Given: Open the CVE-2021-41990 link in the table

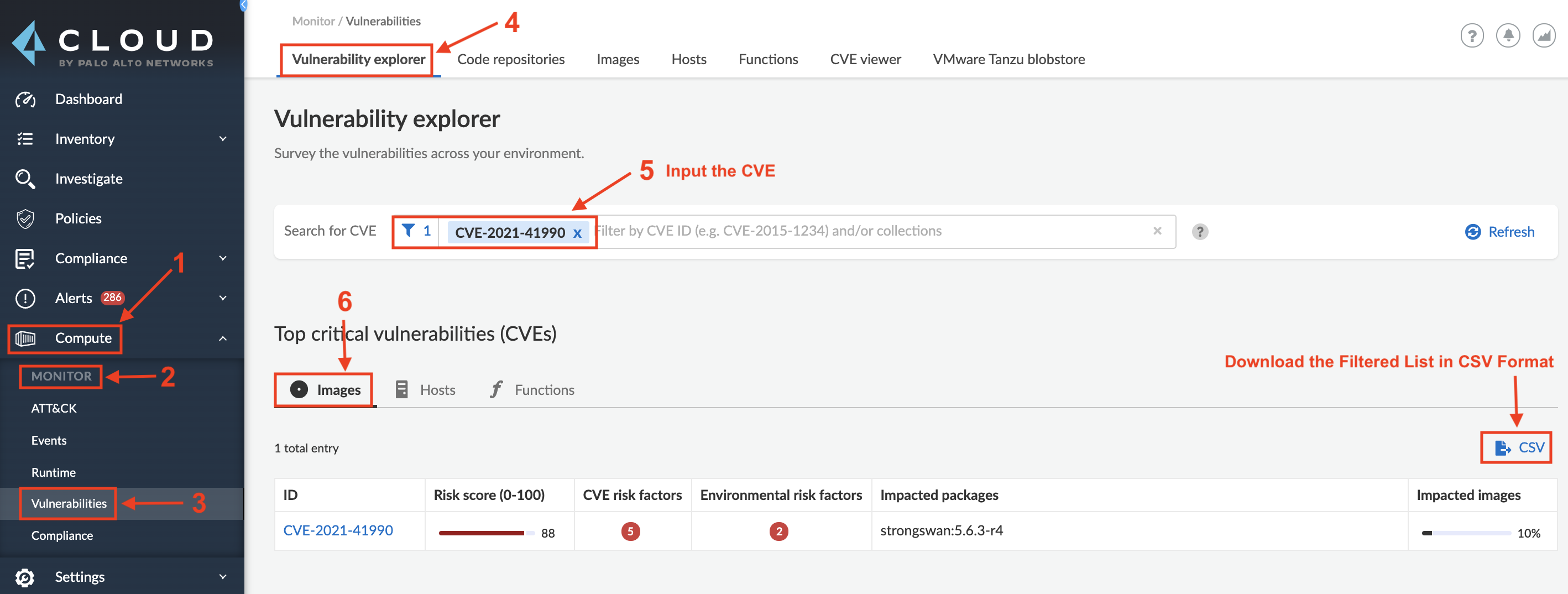Looking at the screenshot, I should [338, 530].
